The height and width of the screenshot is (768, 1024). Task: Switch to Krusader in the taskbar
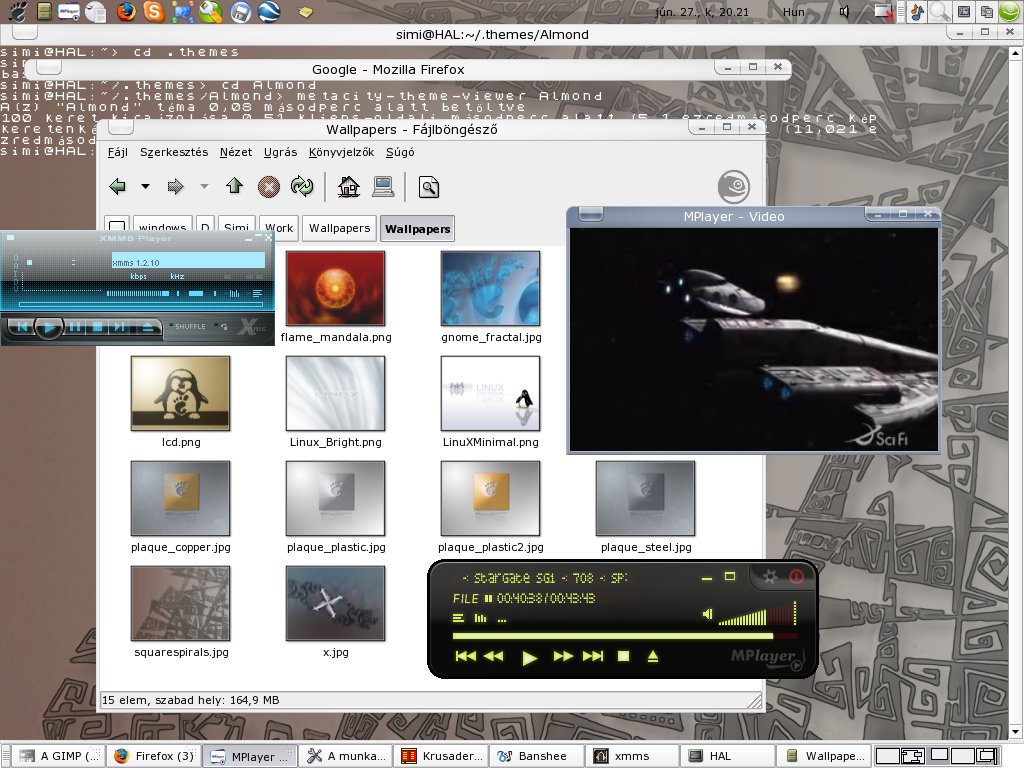point(442,756)
